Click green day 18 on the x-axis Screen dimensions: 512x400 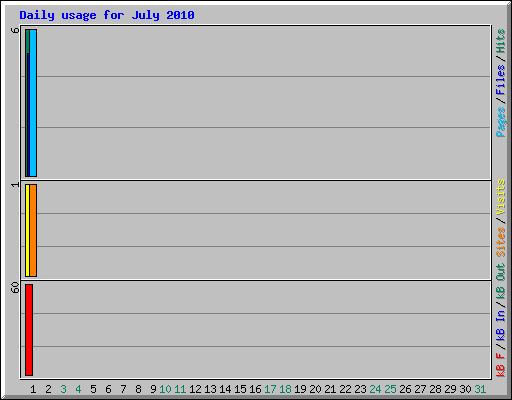[x=285, y=389]
